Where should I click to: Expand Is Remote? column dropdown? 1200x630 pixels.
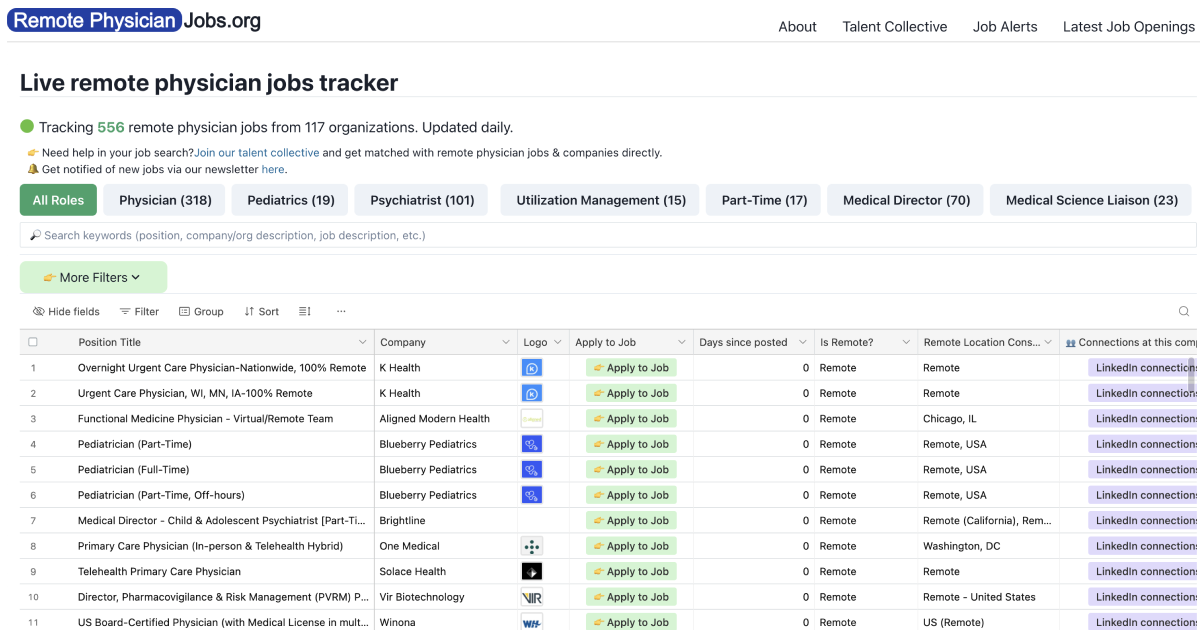pyautogui.click(x=906, y=342)
